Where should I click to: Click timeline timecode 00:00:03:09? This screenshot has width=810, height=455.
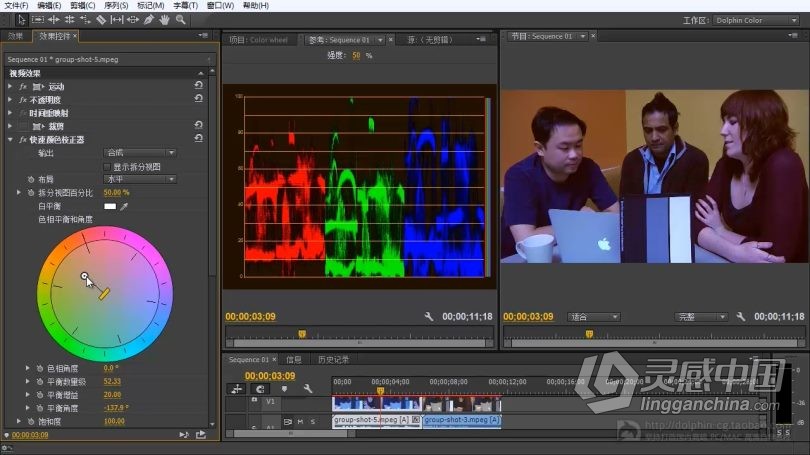270,376
